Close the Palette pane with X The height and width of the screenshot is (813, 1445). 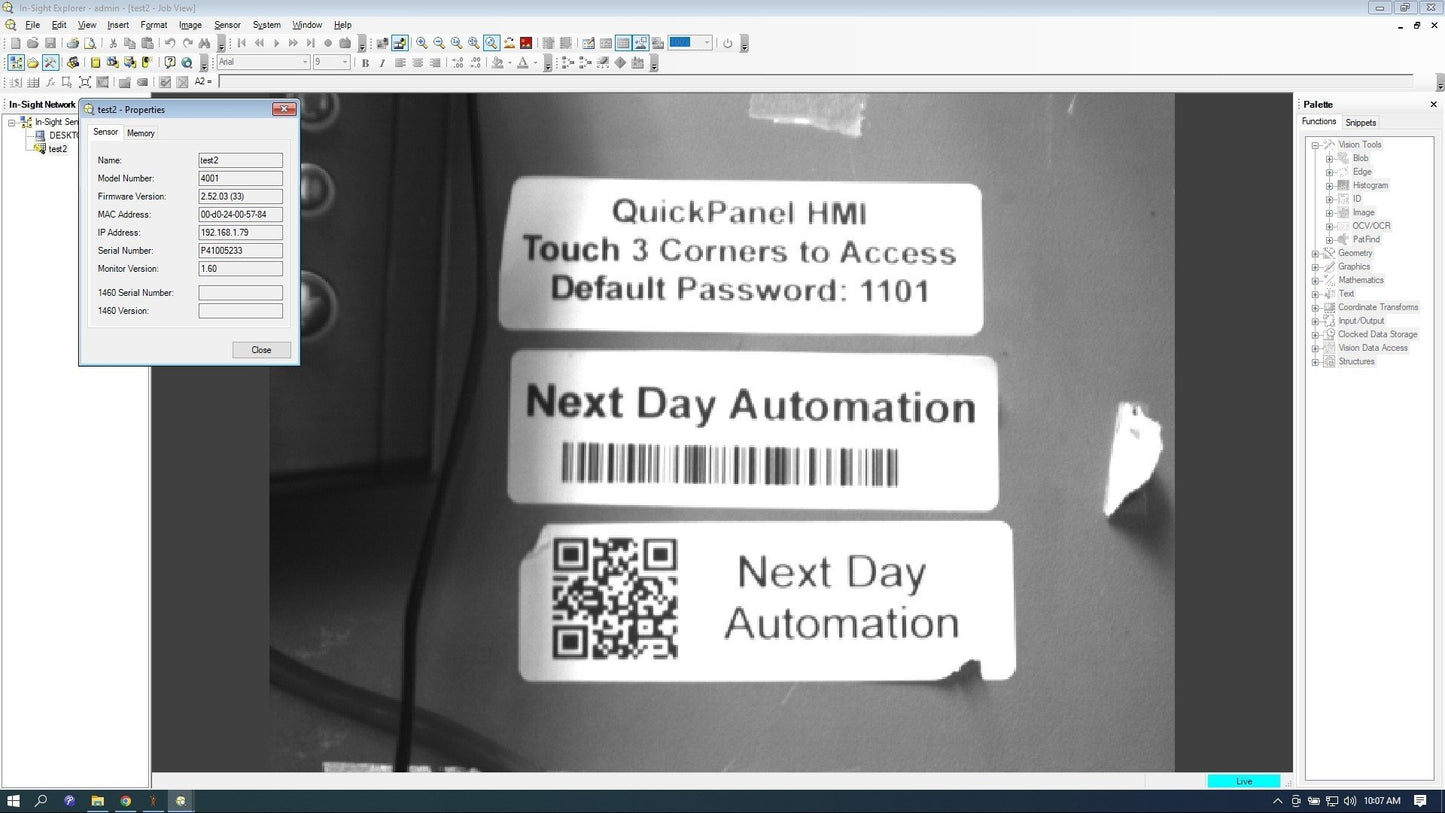(x=1433, y=104)
